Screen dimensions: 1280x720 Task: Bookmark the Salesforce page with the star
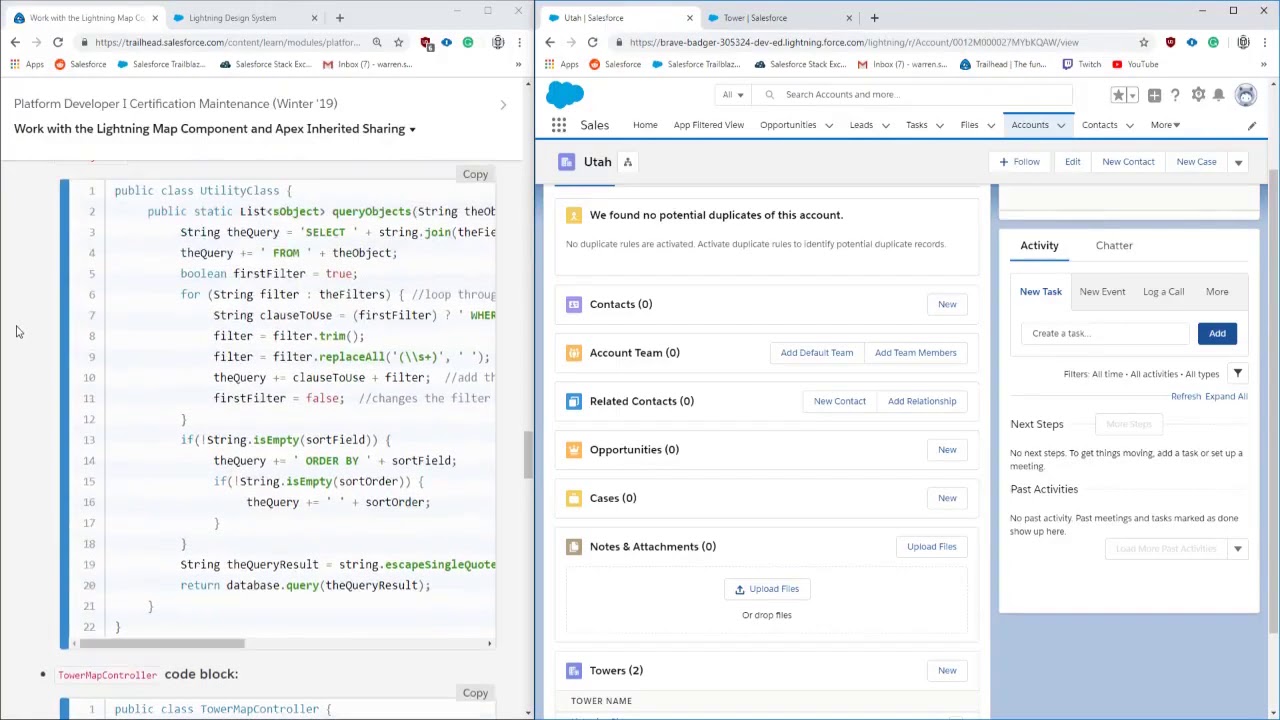(x=1144, y=42)
